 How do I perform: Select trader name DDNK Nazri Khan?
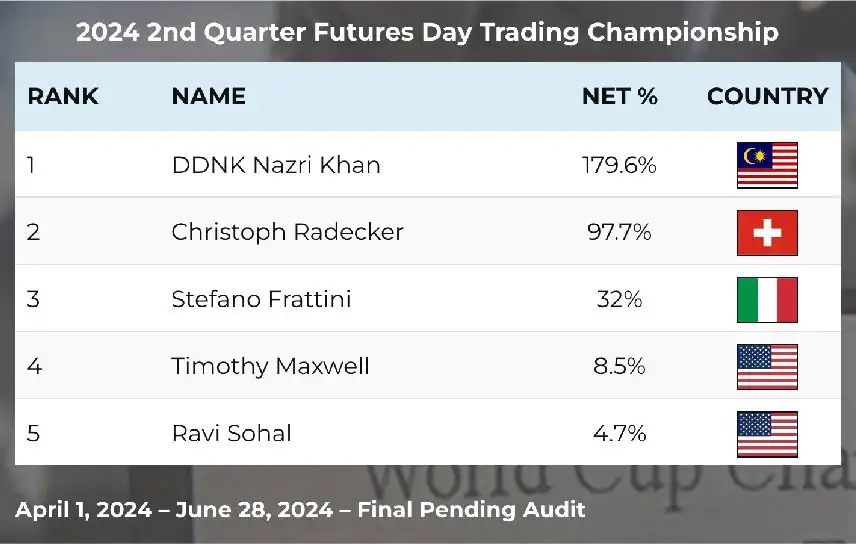click(276, 165)
